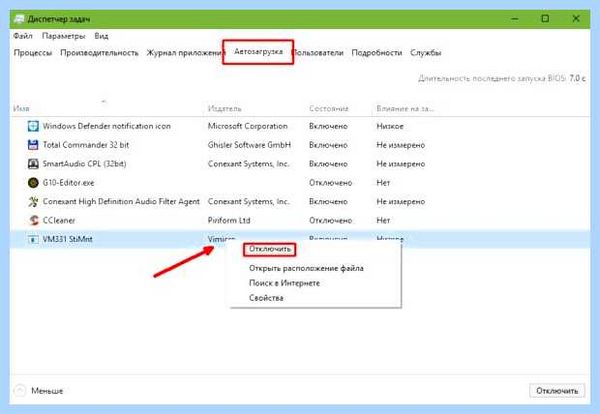Click the Total Commander 32 bit floppy icon
Image resolution: width=600 pixels, height=414 pixels.
pyautogui.click(x=33, y=145)
